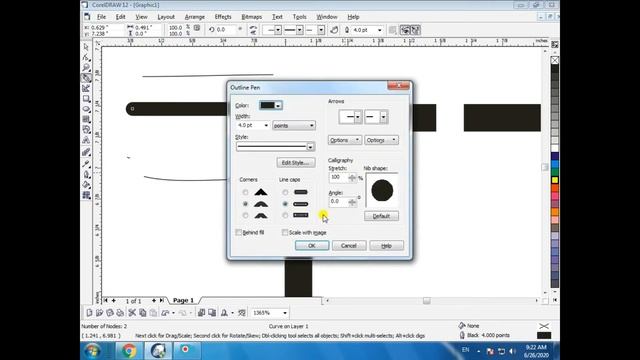
Task: Pick the no-color X swatch in palette
Action: 555,60
